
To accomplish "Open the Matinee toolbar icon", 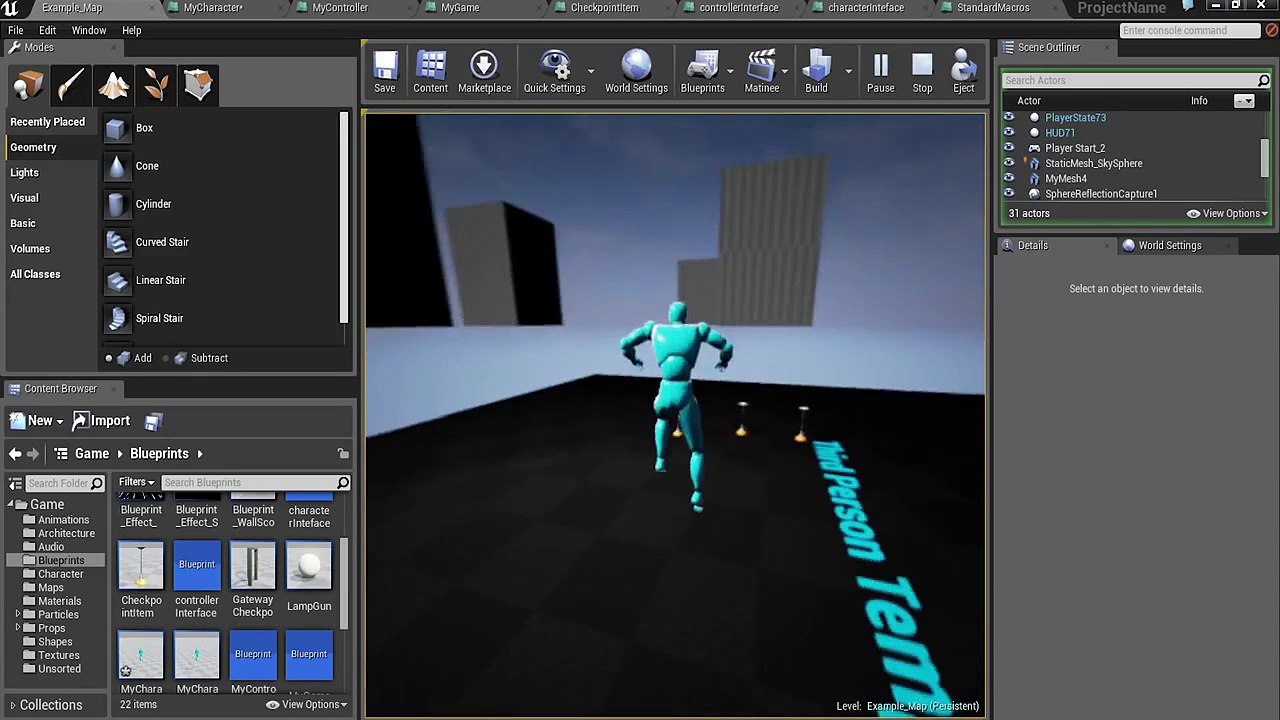I will 762,72.
